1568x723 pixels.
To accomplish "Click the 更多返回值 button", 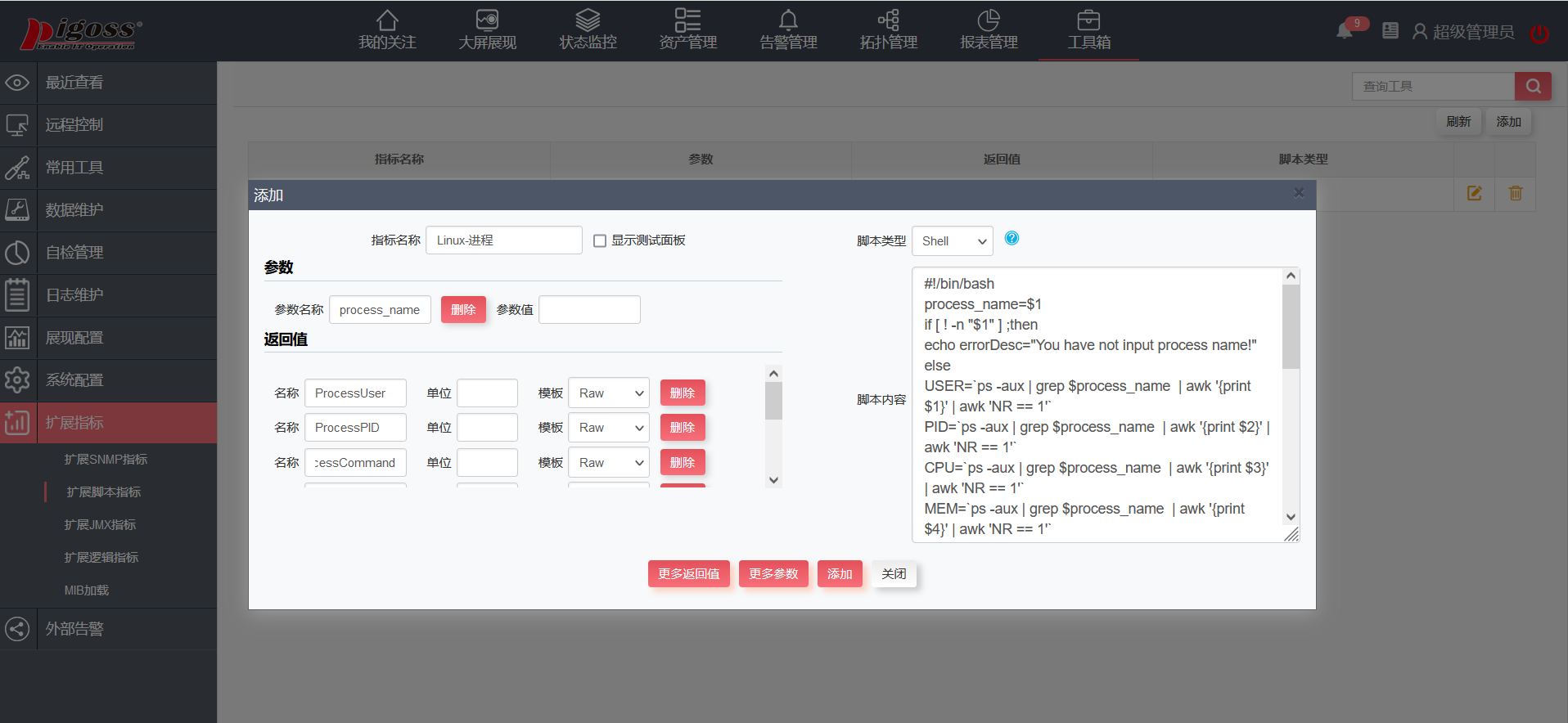I will [689, 574].
